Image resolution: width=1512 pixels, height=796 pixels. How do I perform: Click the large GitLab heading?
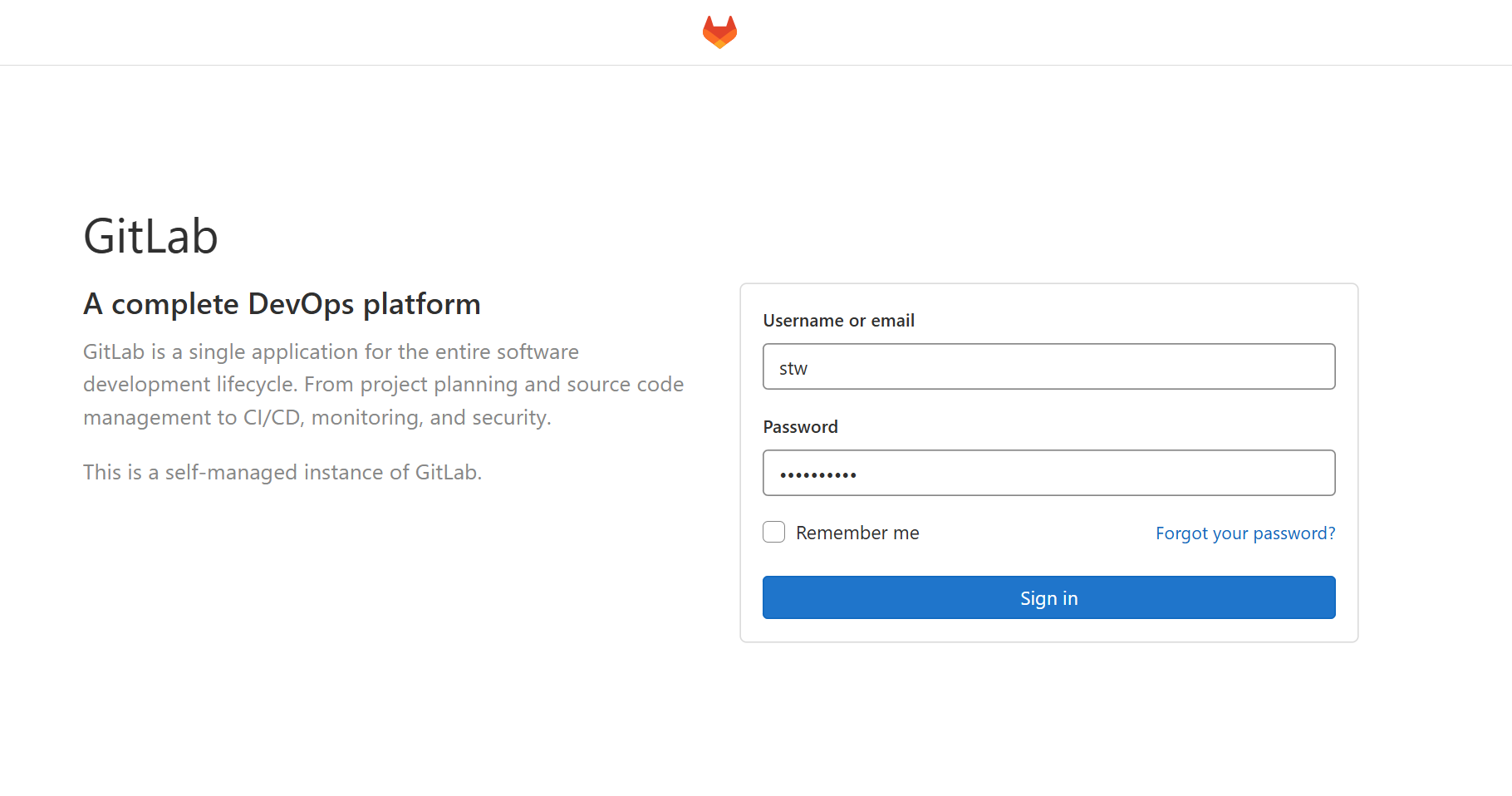(150, 237)
